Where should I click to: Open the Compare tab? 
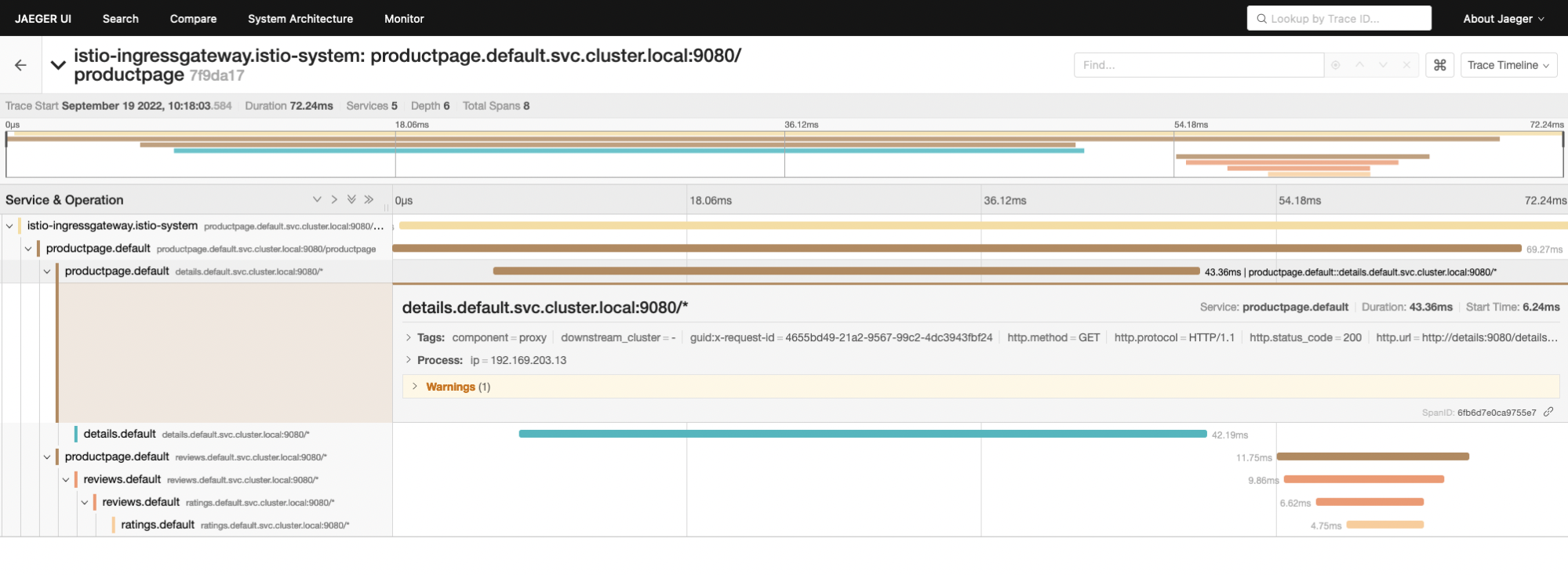tap(193, 18)
